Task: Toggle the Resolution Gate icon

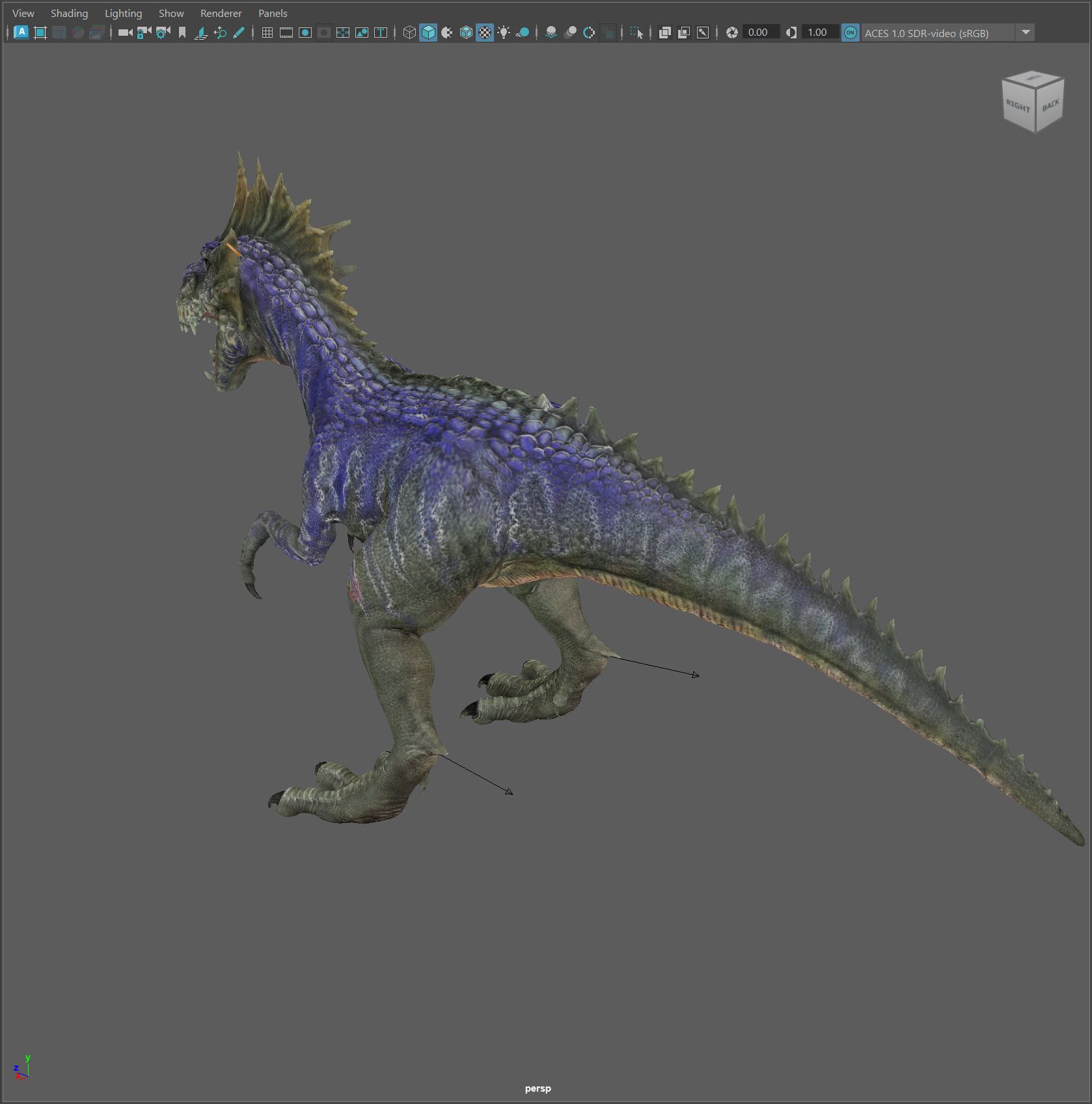Action: pyautogui.click(x=305, y=33)
